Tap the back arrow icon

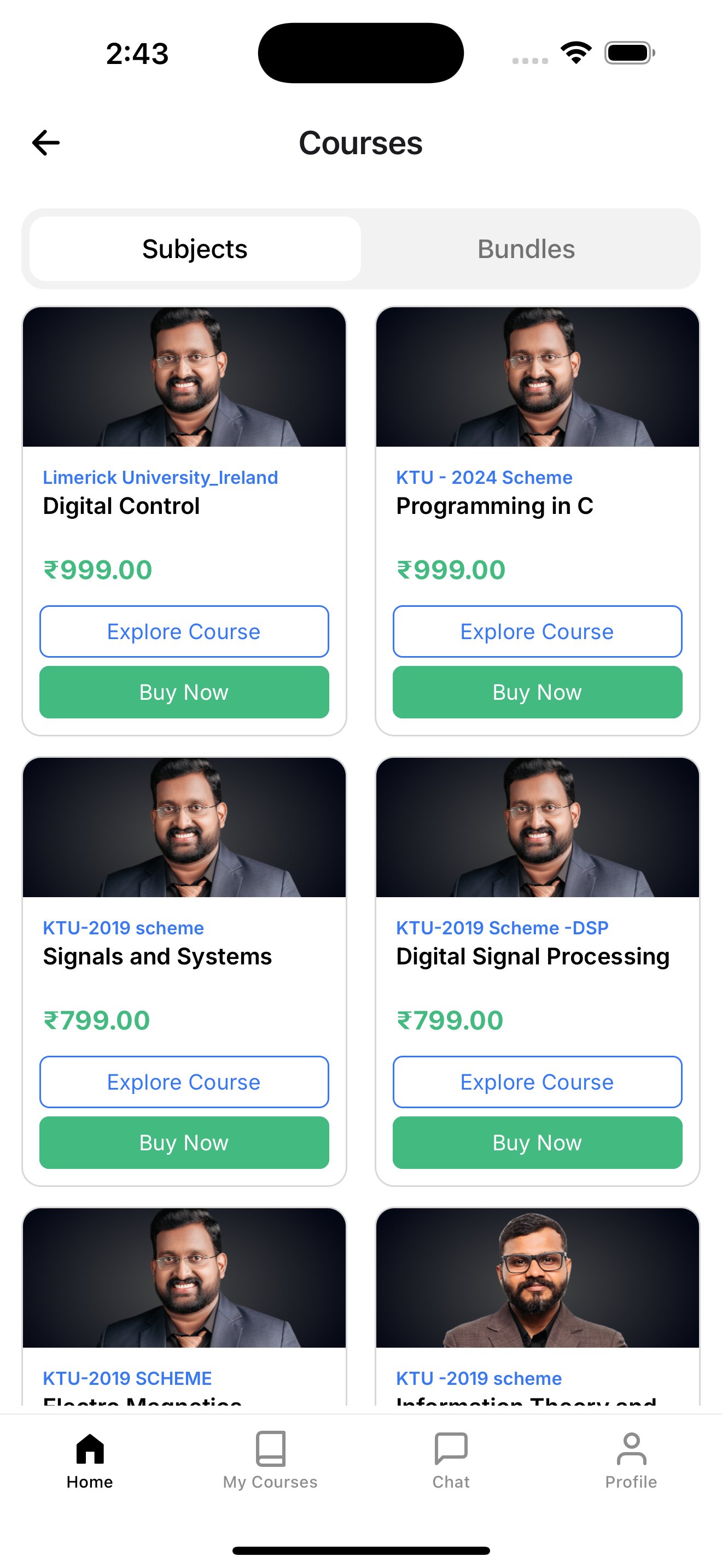coord(46,143)
